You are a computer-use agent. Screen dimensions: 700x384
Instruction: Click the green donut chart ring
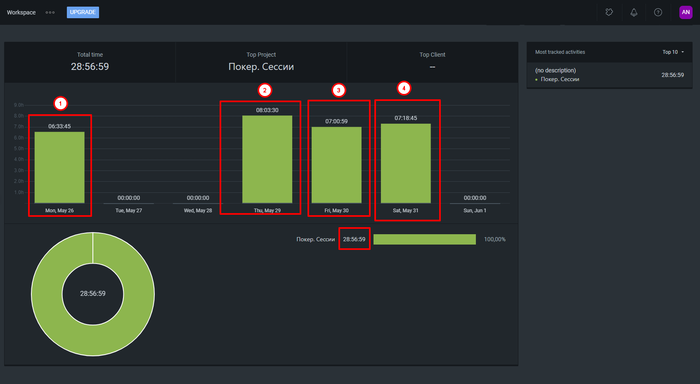tap(47, 294)
